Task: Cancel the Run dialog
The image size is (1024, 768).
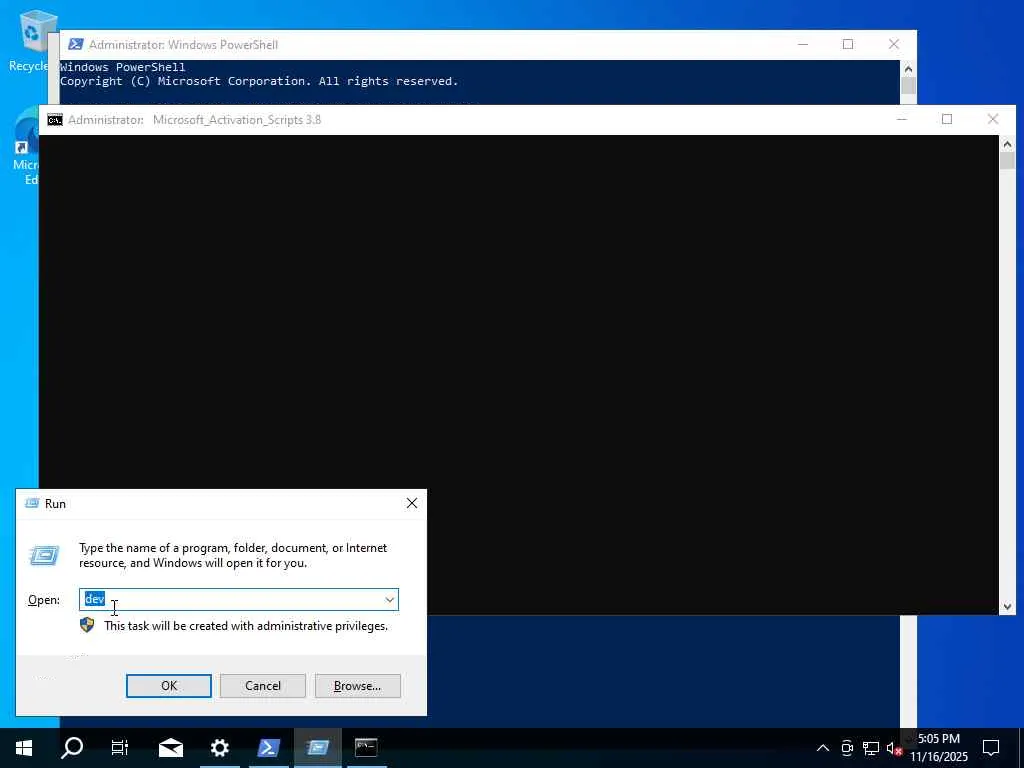Action: coord(263,686)
